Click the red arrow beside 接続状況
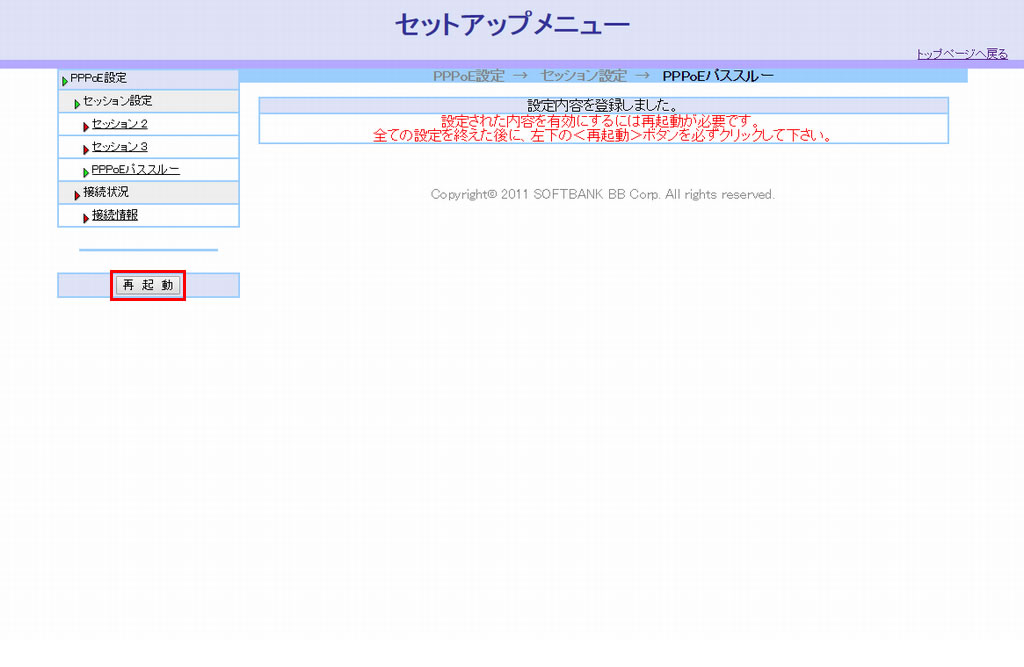1024x667 pixels. [77, 194]
